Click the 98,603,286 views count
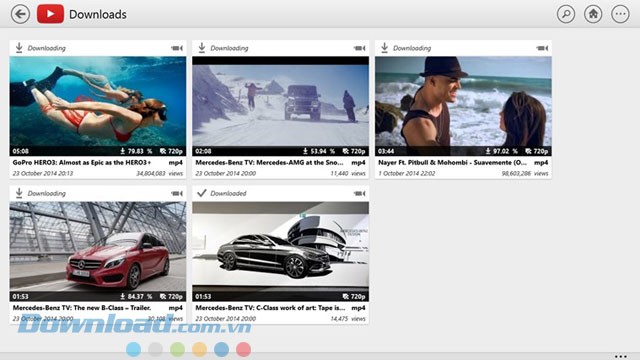The image size is (640, 360). tap(525, 173)
